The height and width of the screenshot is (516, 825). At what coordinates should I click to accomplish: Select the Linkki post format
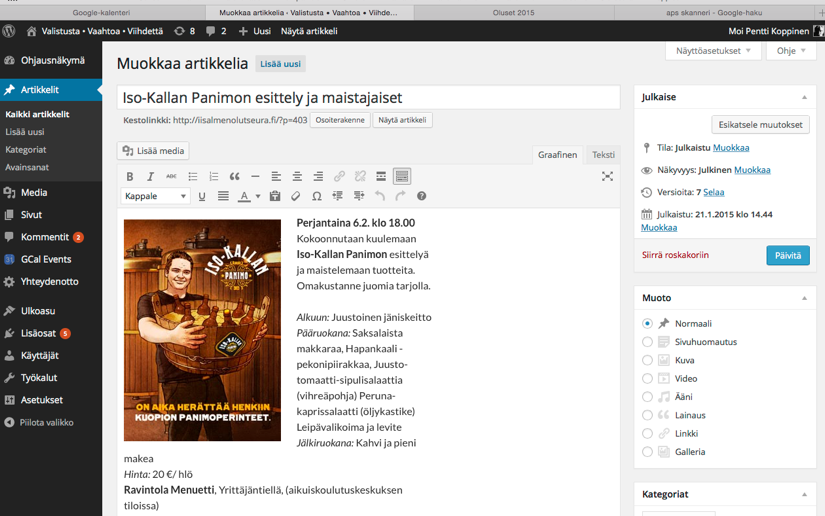tap(647, 433)
